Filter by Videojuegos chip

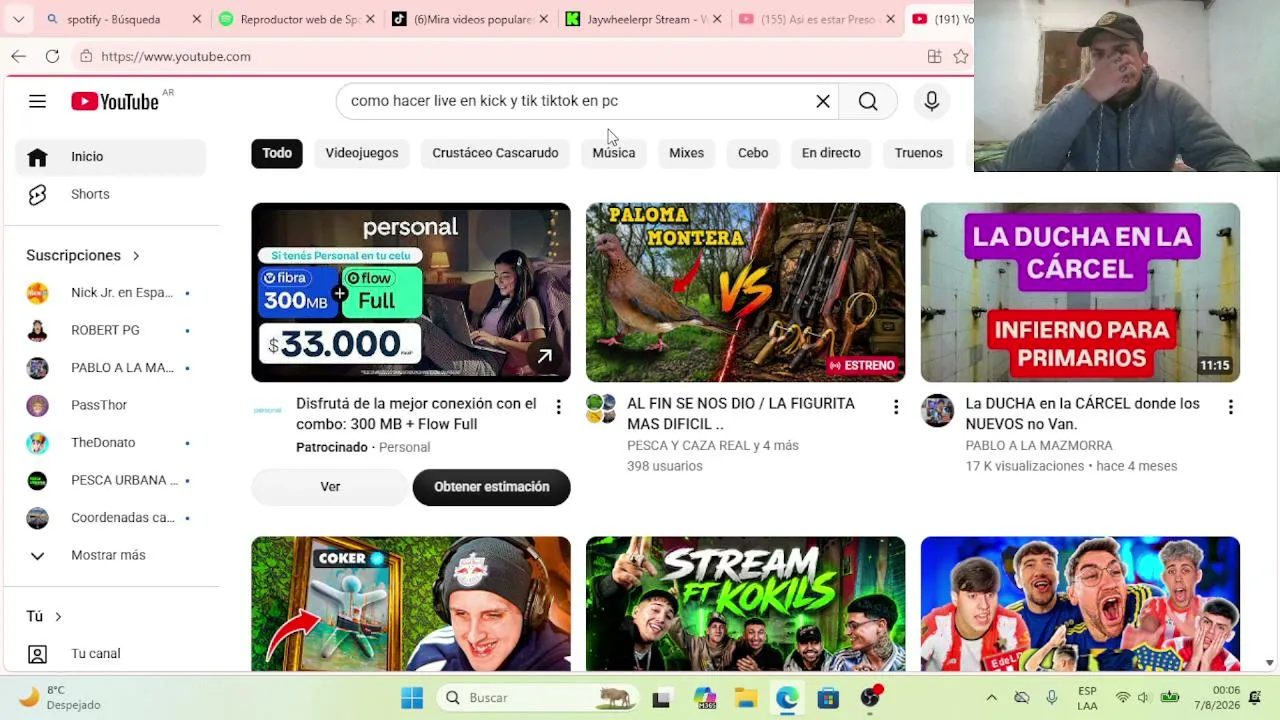click(362, 153)
